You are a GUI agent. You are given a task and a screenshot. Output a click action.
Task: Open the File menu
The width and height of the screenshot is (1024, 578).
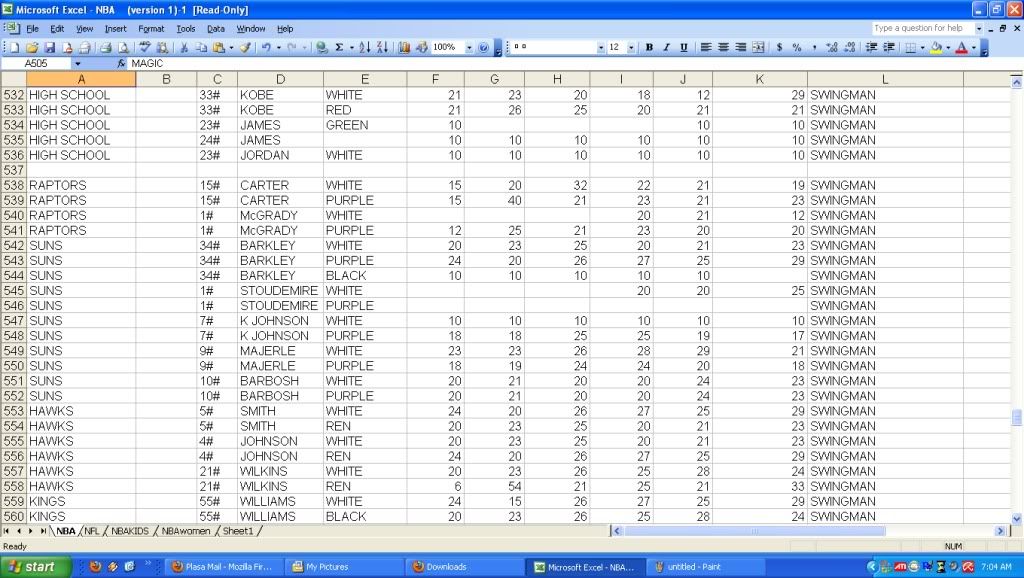click(x=33, y=29)
